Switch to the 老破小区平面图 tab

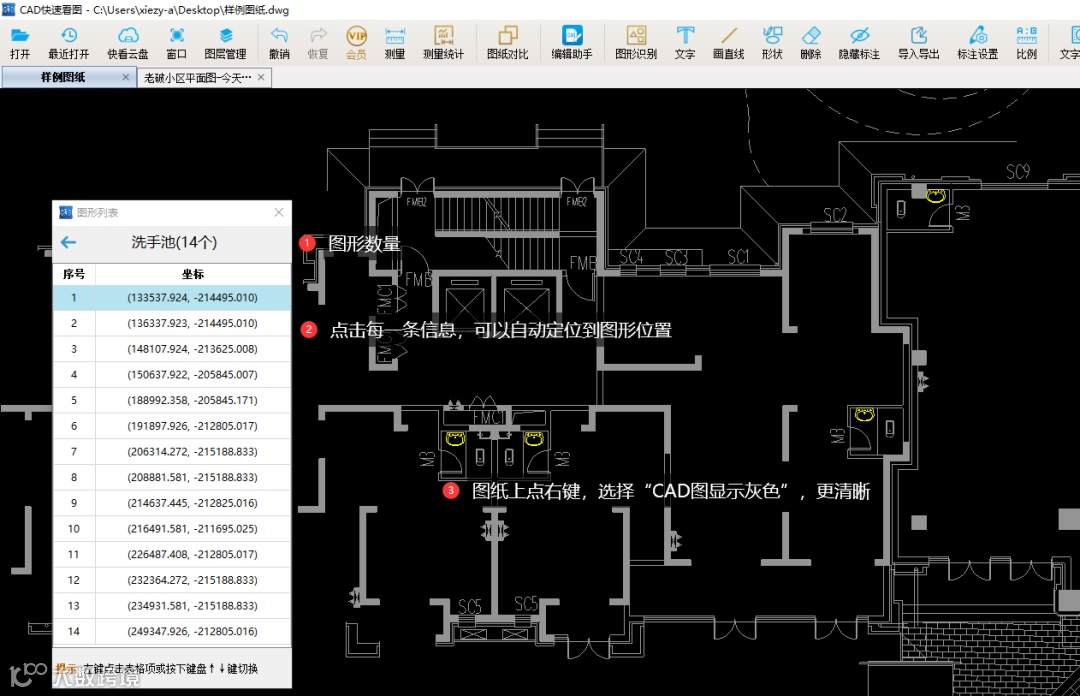pyautogui.click(x=197, y=78)
